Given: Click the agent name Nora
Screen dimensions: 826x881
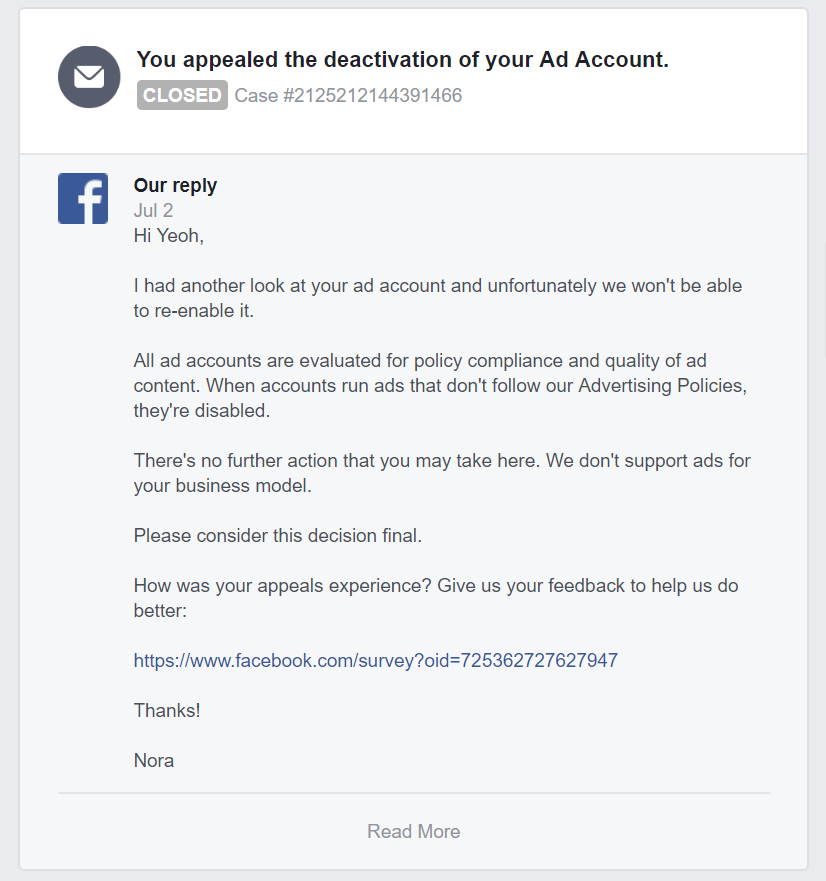Looking at the screenshot, I should [154, 761].
